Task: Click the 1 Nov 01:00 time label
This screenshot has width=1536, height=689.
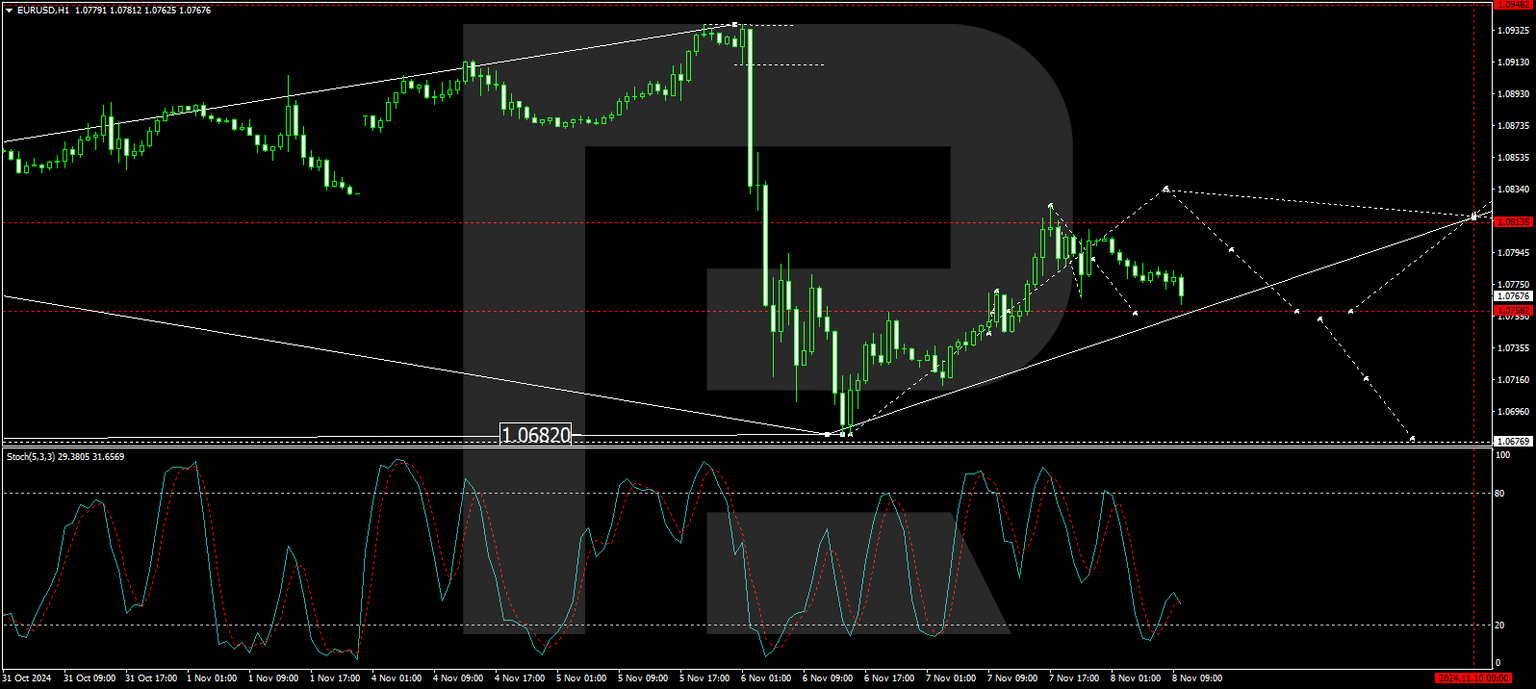Action: coord(213,678)
